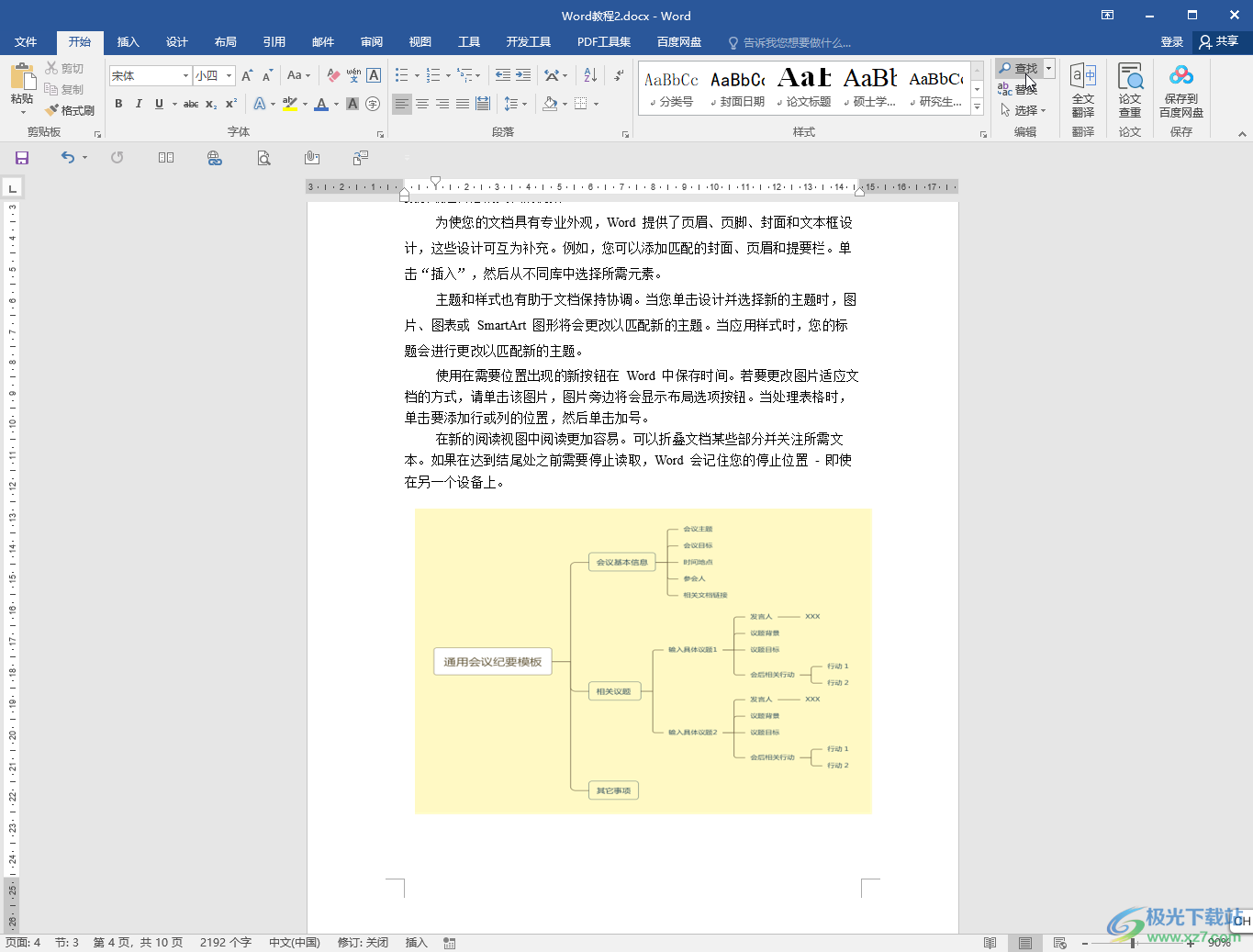The image size is (1253, 952).
Task: Expand the numbered list dropdown arrow
Action: 448,76
